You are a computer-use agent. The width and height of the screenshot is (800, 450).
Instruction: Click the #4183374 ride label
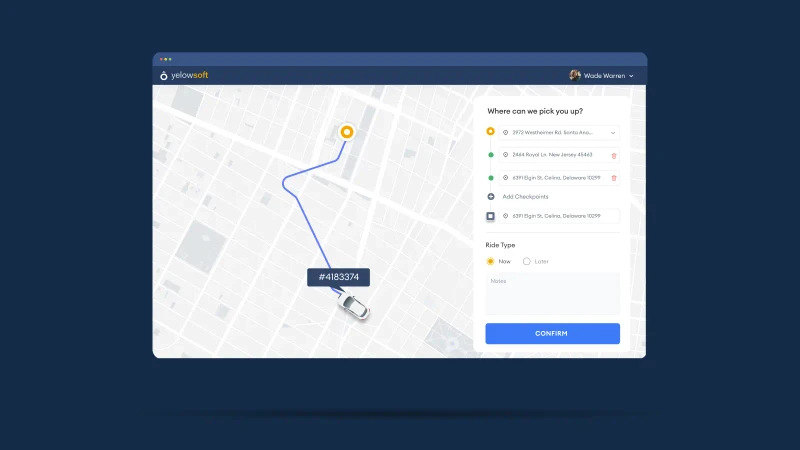[338, 277]
